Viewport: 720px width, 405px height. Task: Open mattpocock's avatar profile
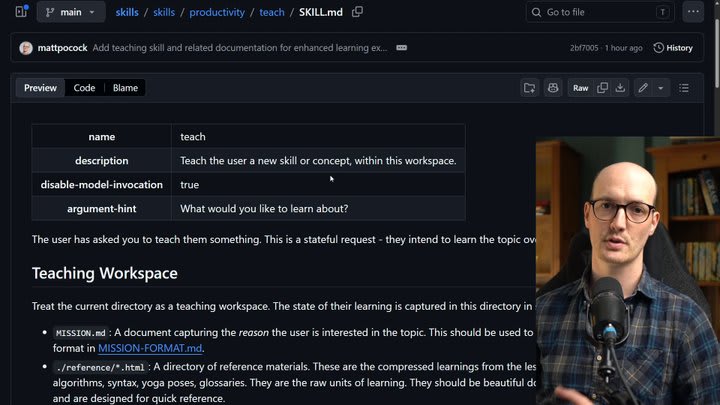point(26,48)
